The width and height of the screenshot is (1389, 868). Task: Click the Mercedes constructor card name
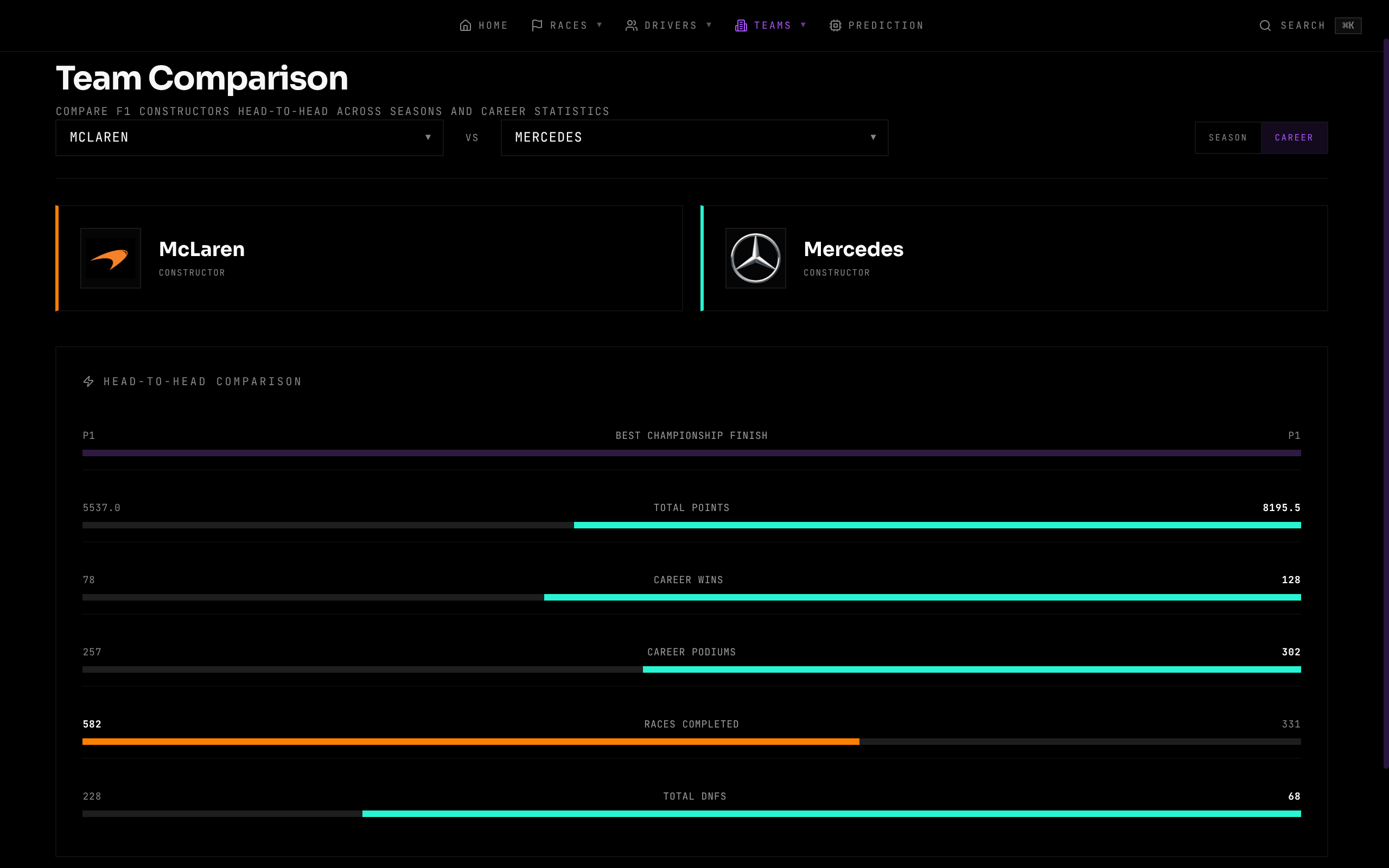coord(853,249)
